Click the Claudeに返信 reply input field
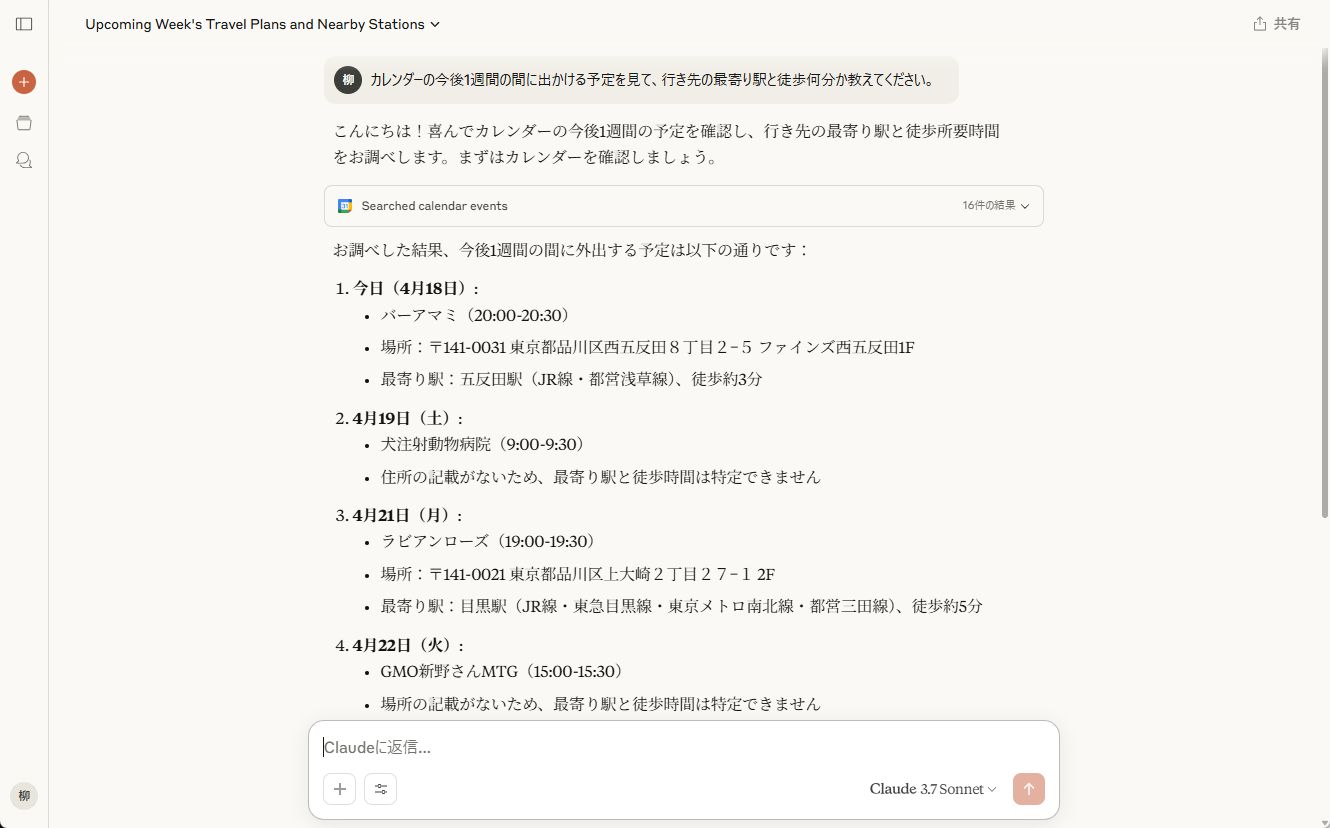The image size is (1330, 828). [x=683, y=747]
